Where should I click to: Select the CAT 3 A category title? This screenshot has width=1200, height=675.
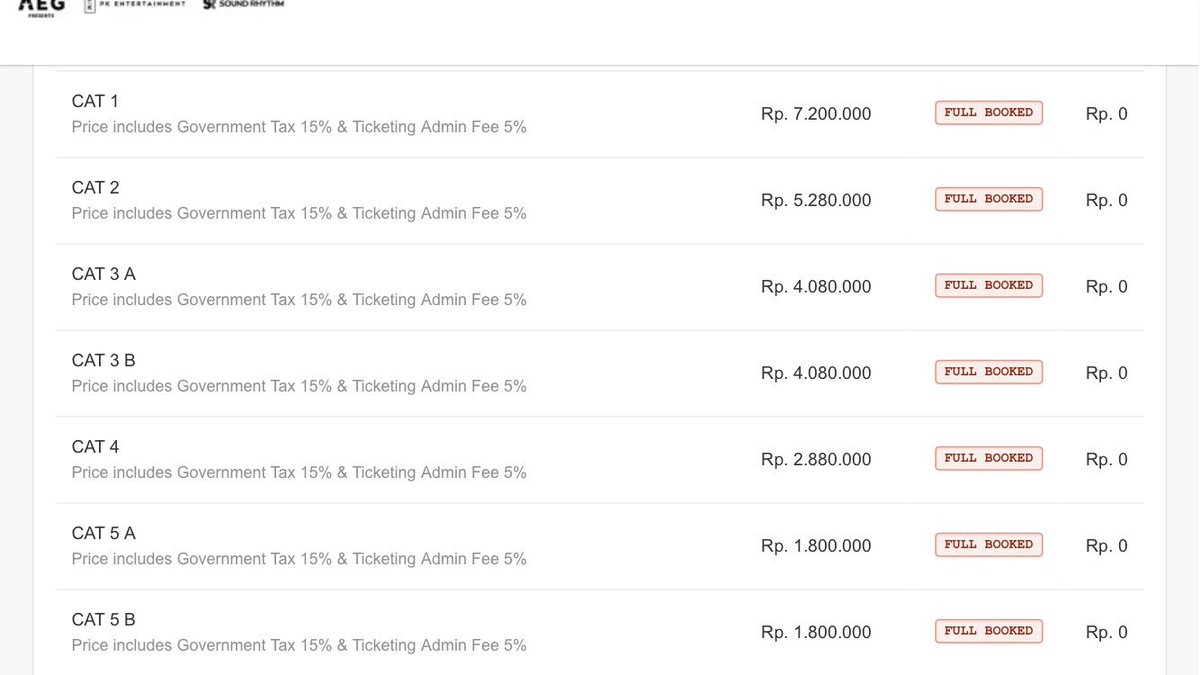coord(103,274)
